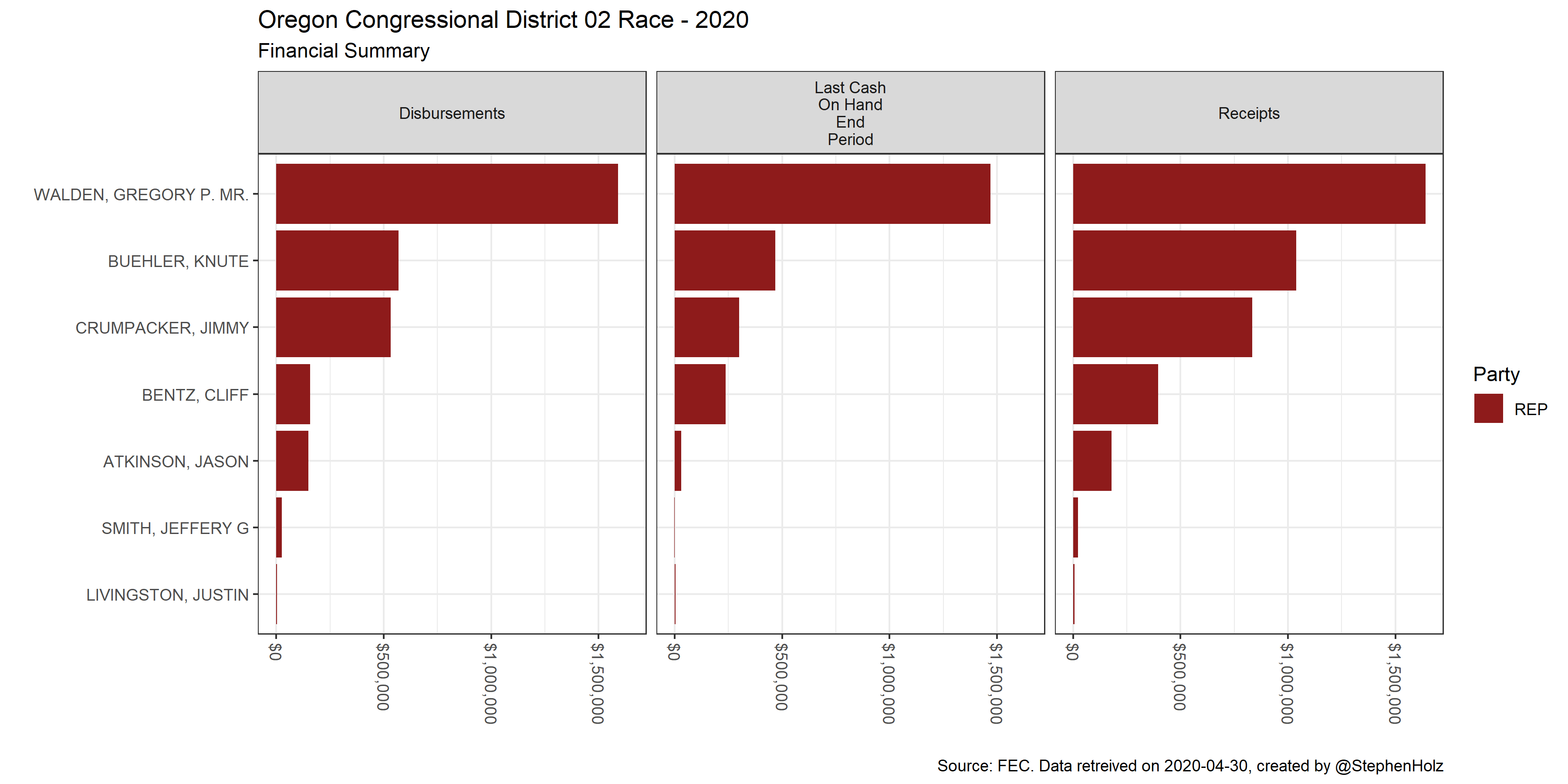The image size is (1568, 784).
Task: Click Walden's bar in Disbursements panel
Action: click(x=446, y=193)
